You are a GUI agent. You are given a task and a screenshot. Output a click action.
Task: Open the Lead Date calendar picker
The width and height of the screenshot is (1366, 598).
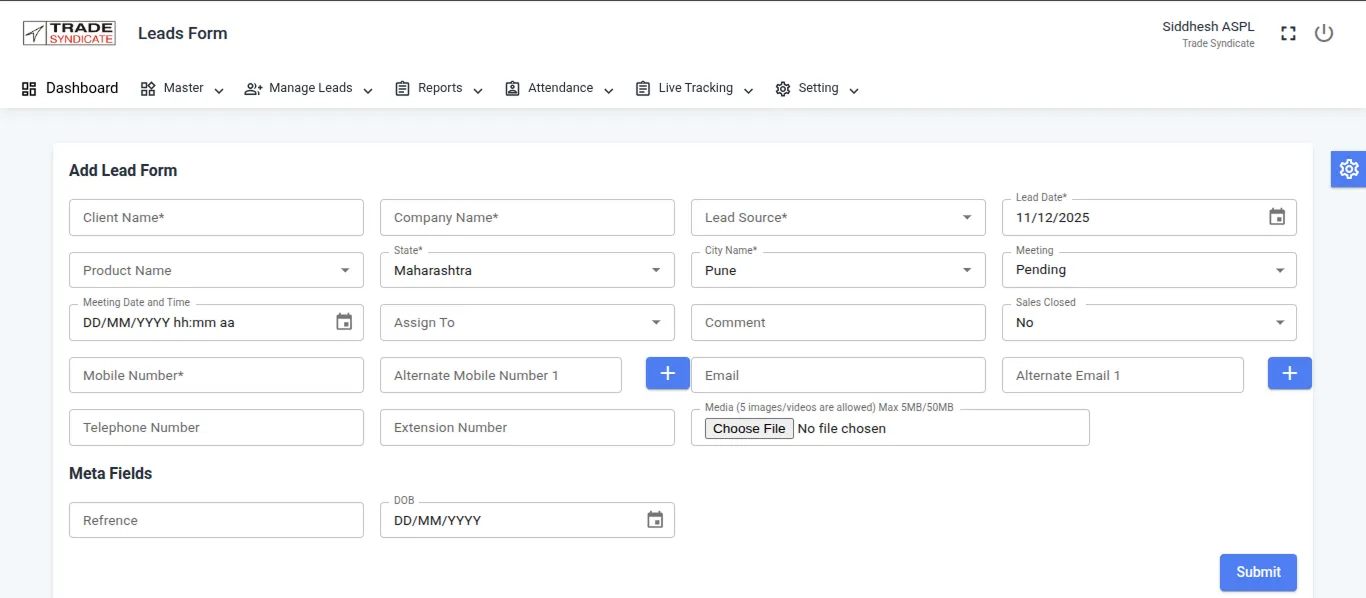pyautogui.click(x=1276, y=217)
